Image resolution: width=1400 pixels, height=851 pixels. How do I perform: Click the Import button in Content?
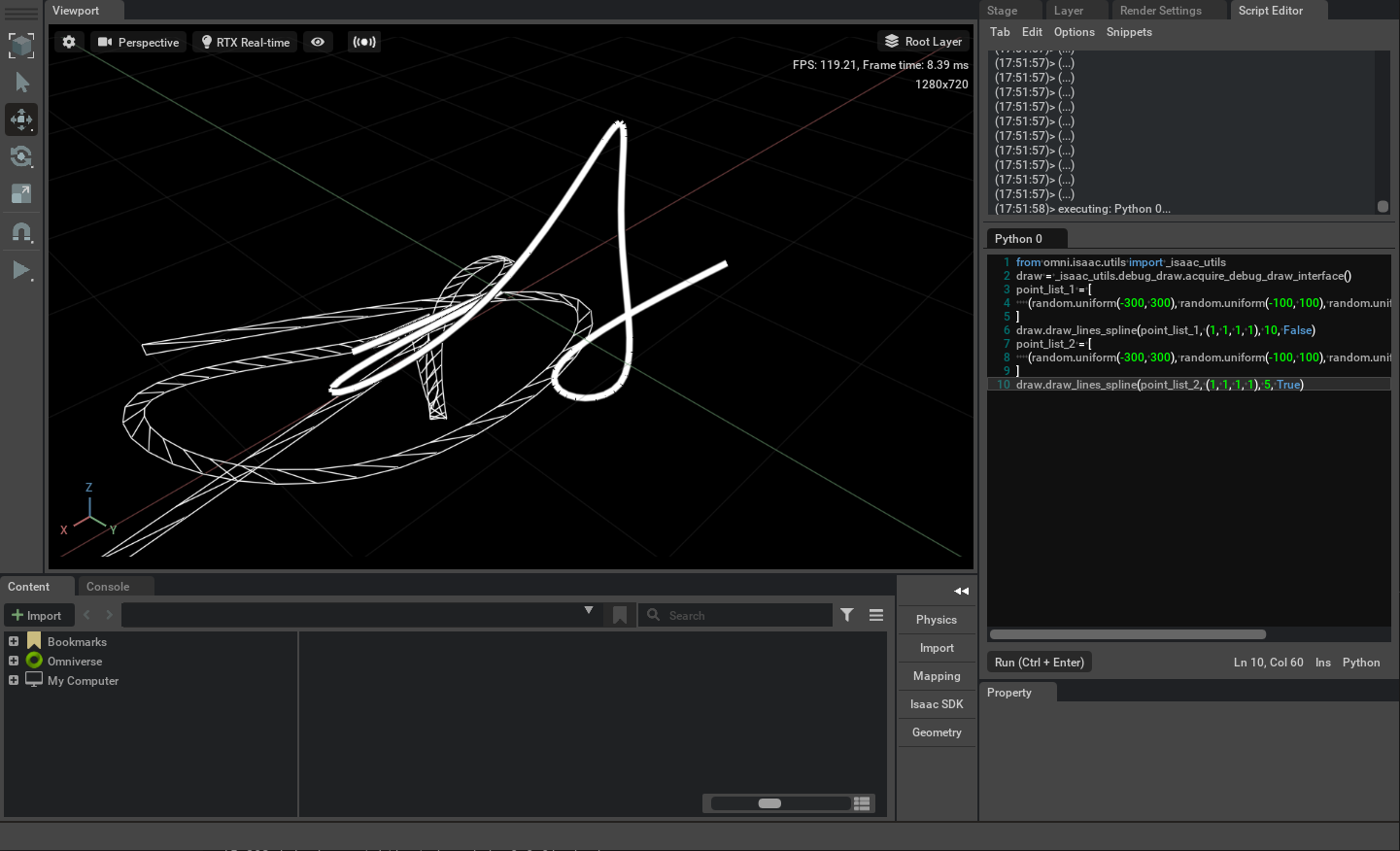(x=37, y=616)
